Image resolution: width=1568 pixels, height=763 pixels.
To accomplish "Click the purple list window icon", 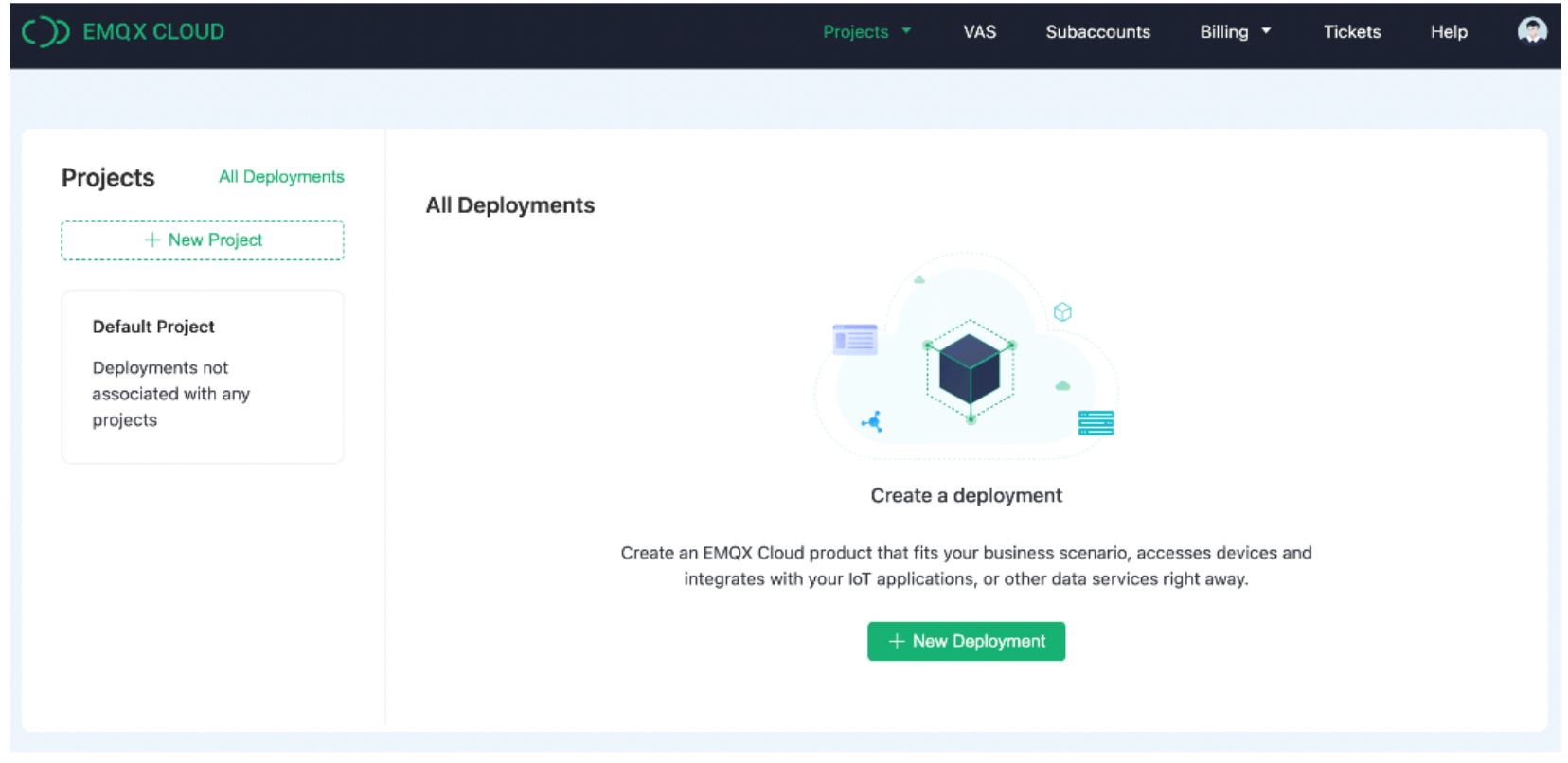I will pyautogui.click(x=854, y=339).
